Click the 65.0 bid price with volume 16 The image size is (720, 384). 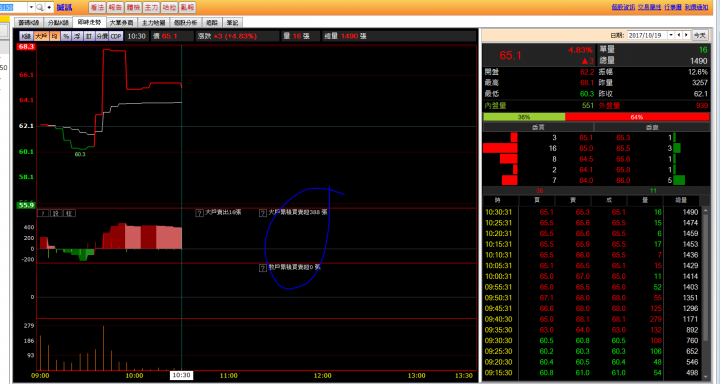click(586, 148)
